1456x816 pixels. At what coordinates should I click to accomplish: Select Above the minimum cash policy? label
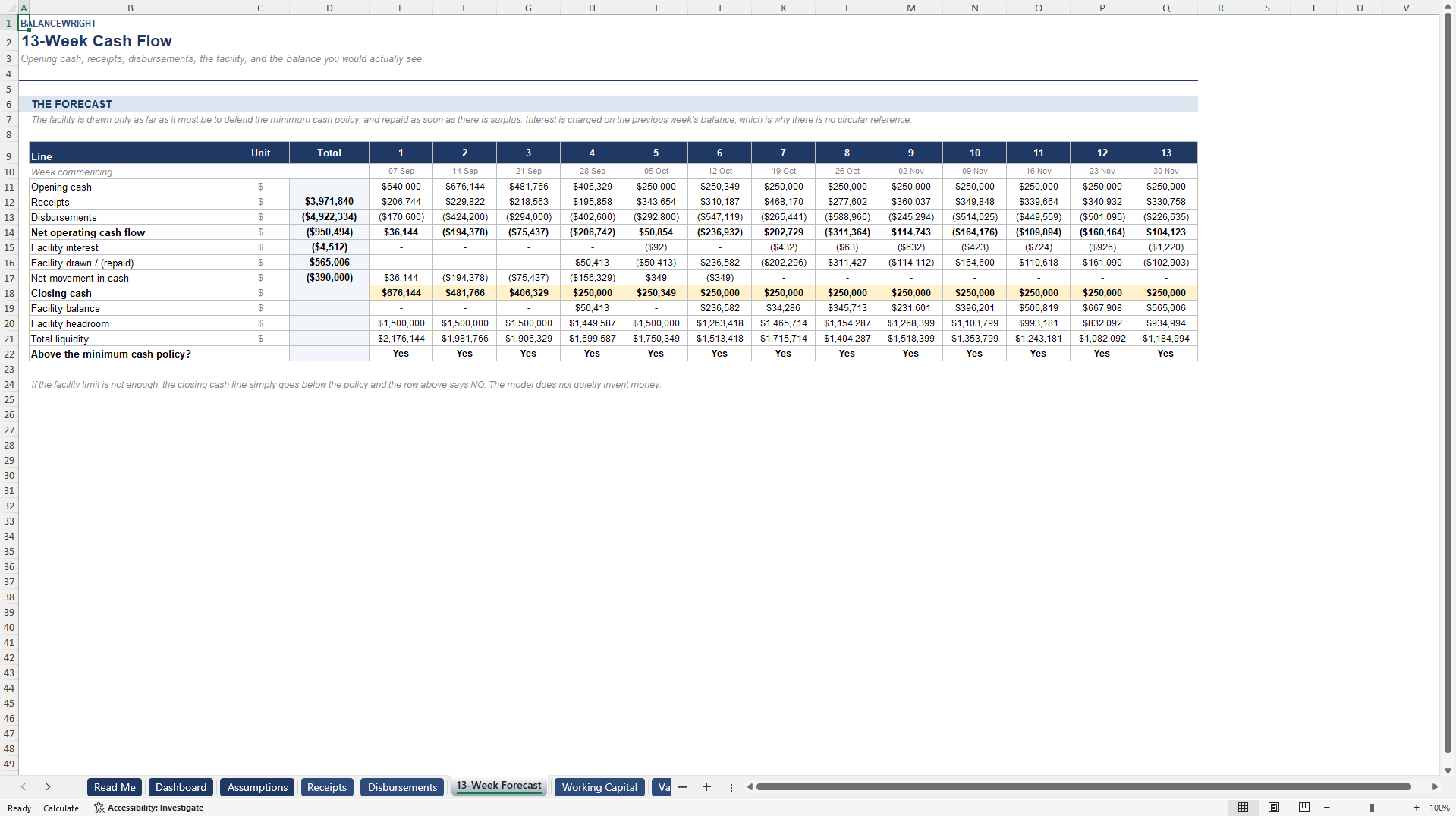click(x=131, y=354)
